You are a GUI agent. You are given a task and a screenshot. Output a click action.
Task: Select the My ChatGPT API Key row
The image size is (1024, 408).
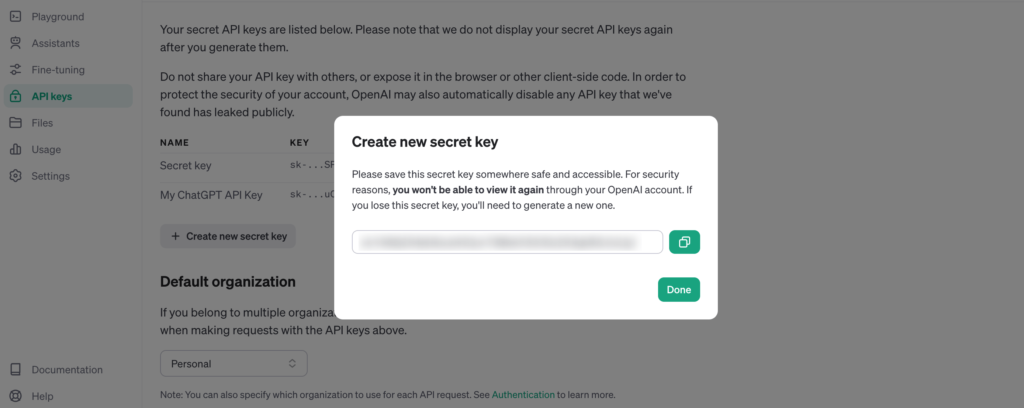pos(211,194)
